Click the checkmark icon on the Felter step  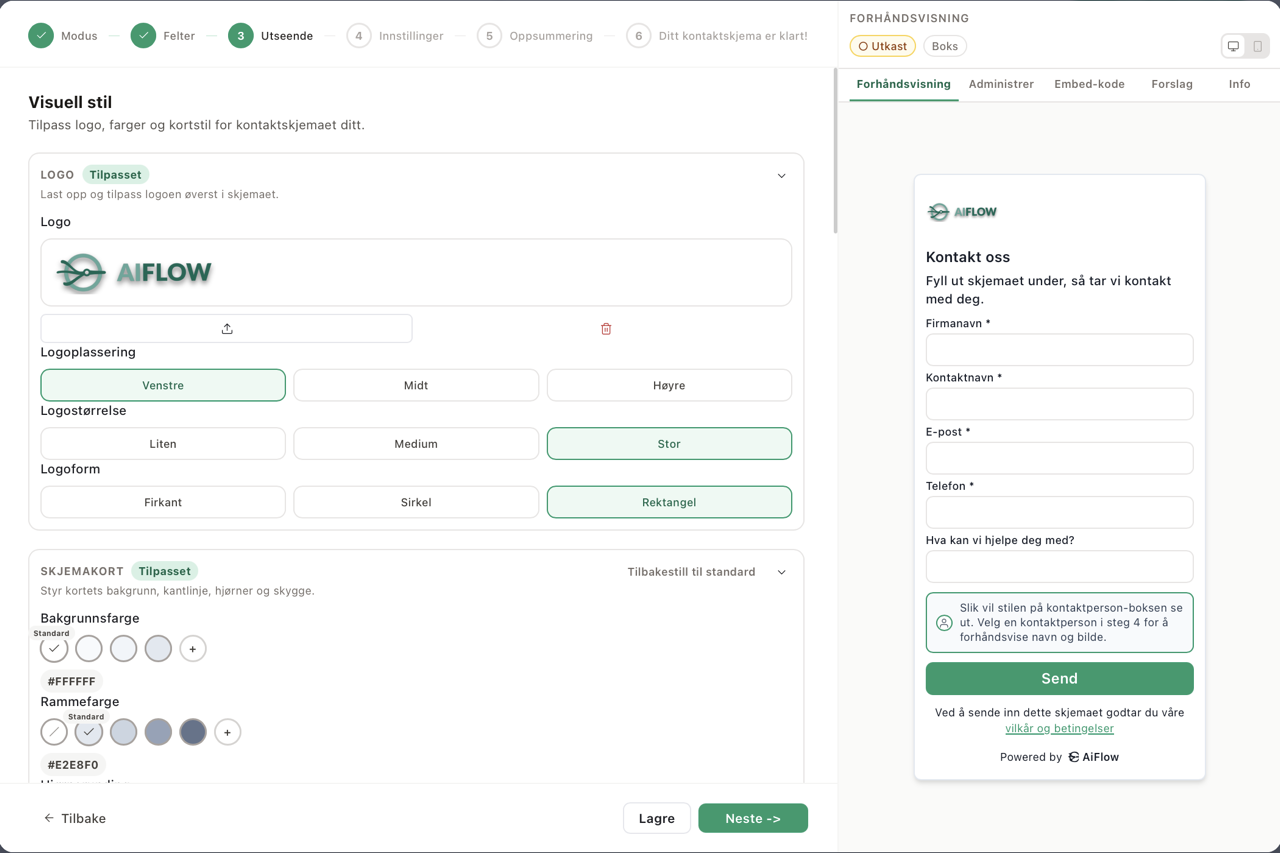point(141,35)
